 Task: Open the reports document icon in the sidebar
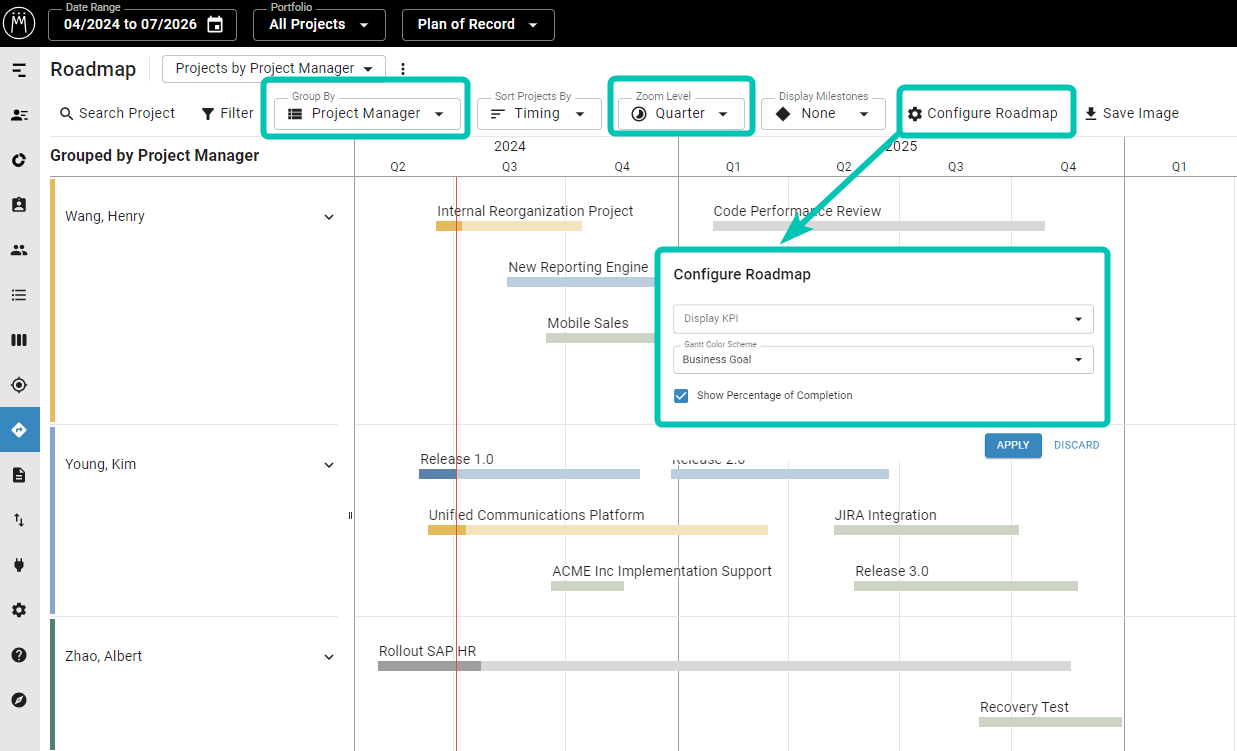20,475
